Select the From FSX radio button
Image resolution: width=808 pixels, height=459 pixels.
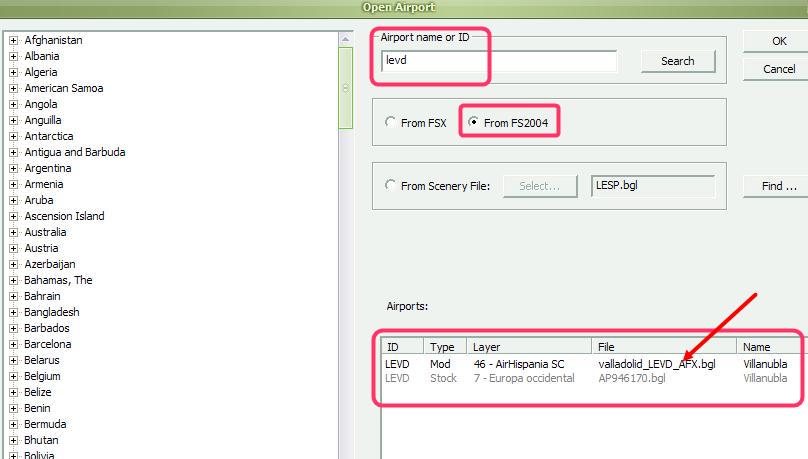pyautogui.click(x=390, y=123)
